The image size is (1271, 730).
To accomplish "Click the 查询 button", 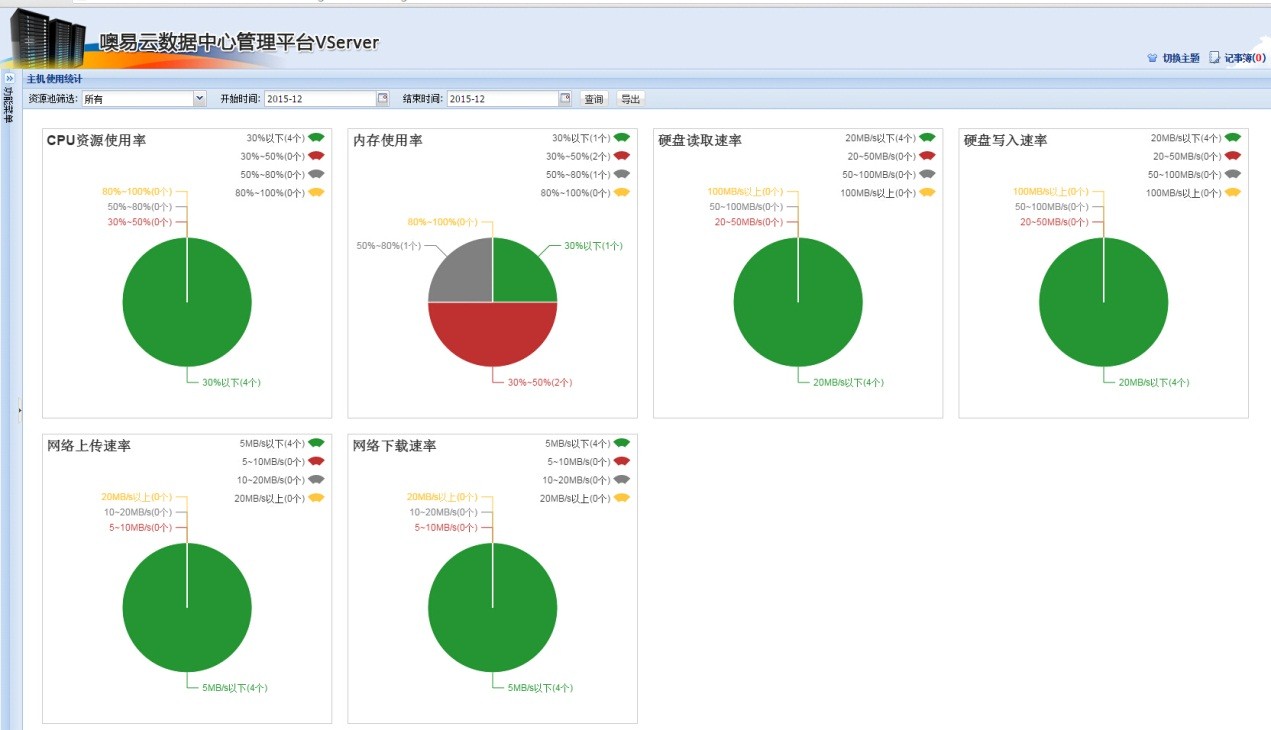I will 594,99.
